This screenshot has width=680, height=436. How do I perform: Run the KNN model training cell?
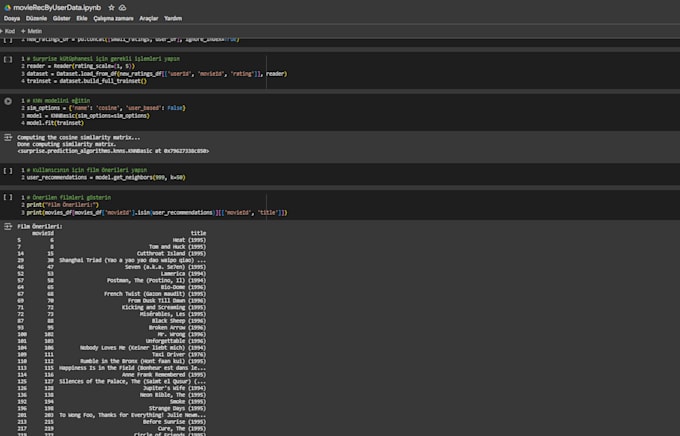click(8, 101)
